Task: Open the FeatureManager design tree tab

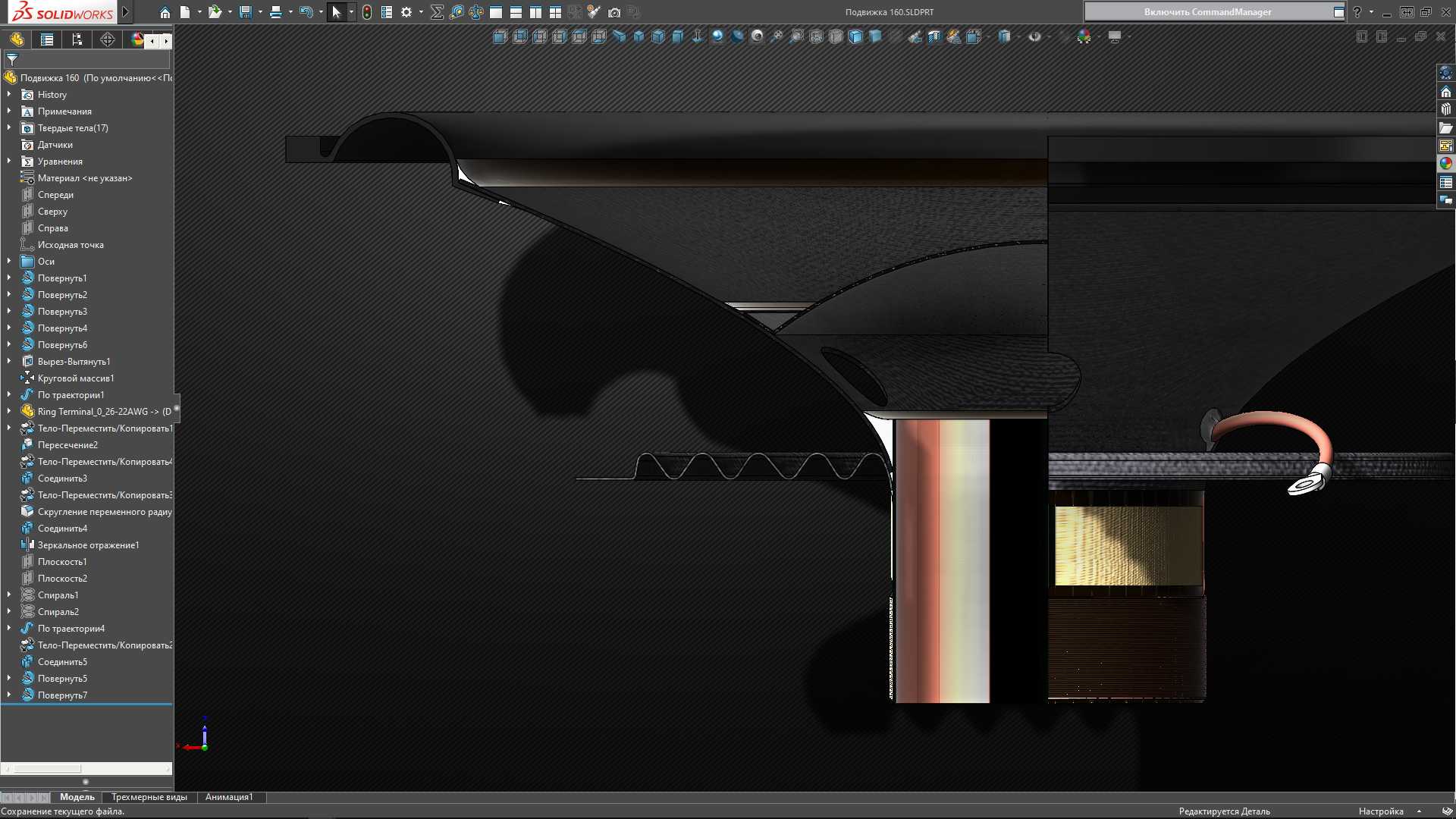Action: [x=17, y=39]
